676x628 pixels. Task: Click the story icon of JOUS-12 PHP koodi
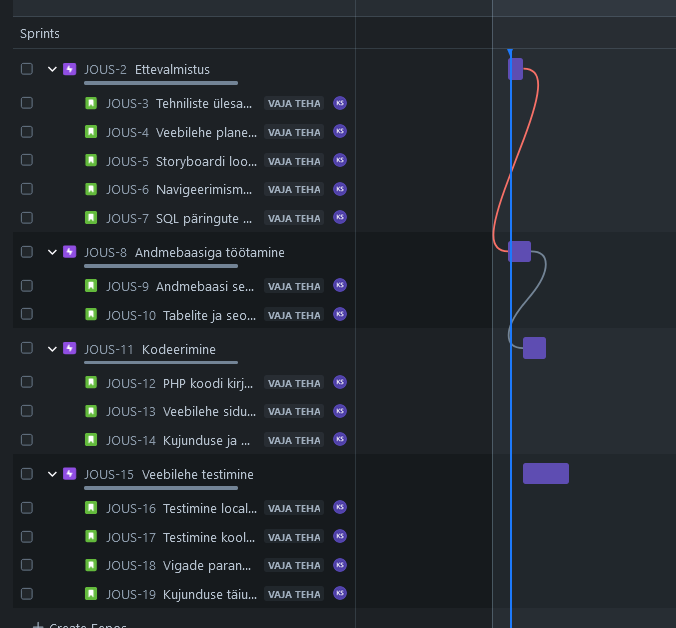tap(91, 382)
